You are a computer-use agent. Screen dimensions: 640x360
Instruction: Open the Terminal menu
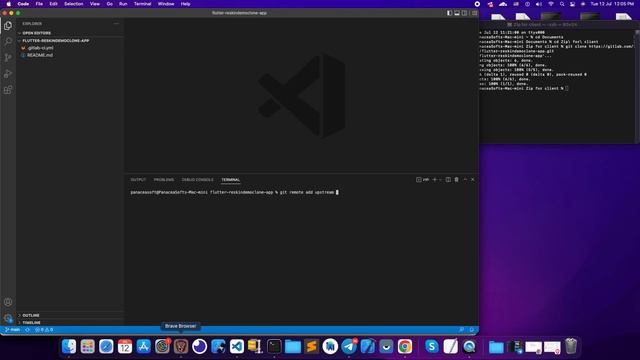tap(142, 4)
